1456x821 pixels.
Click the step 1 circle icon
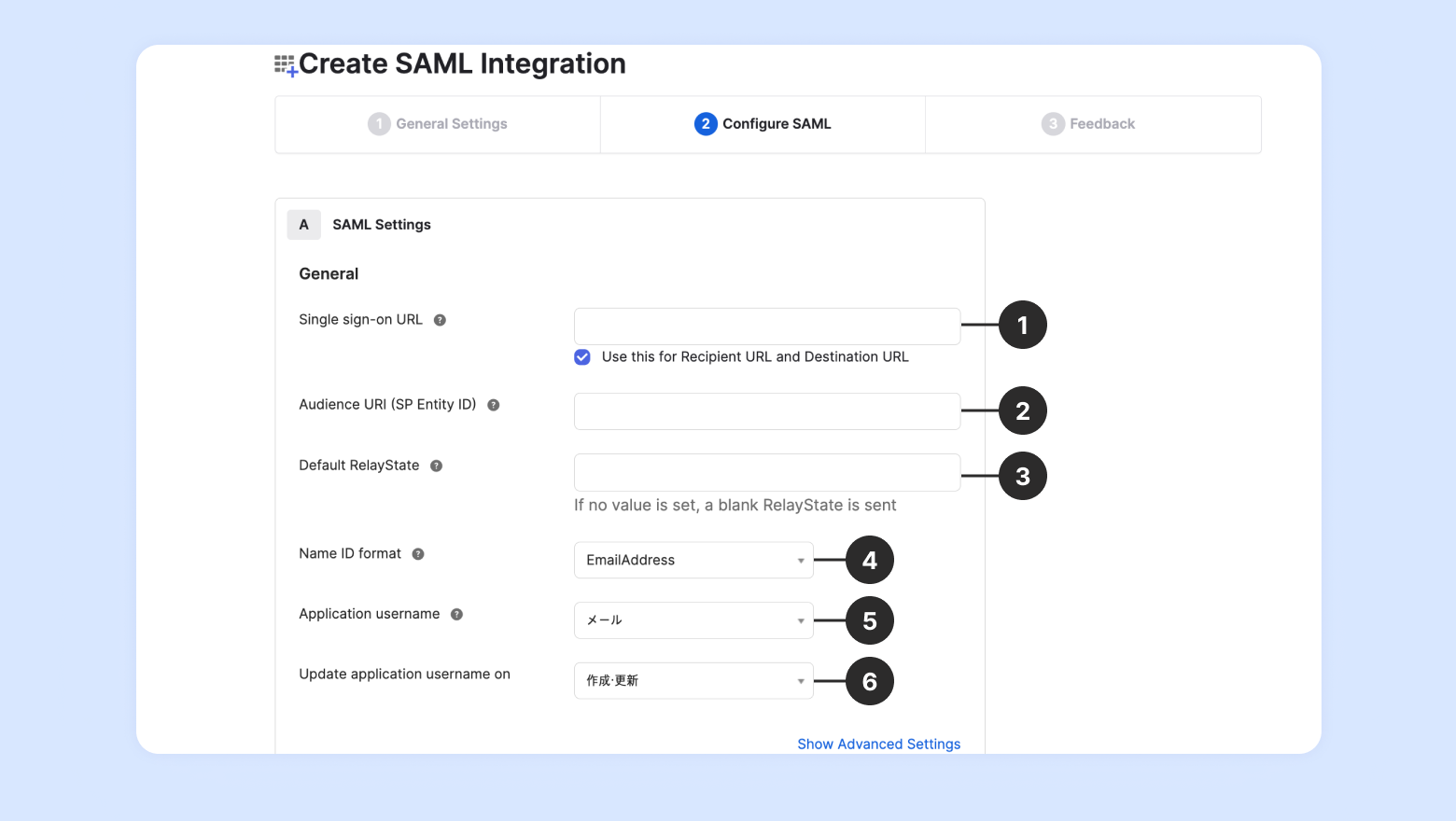click(x=379, y=124)
